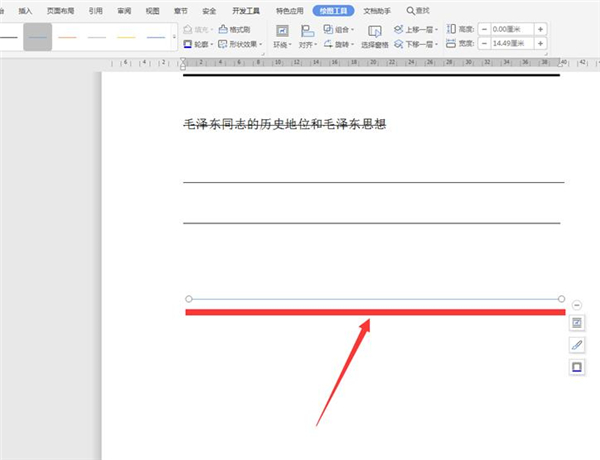The width and height of the screenshot is (600, 460).
Task: Switch to the Review (审阅) tab
Action: pos(123,10)
